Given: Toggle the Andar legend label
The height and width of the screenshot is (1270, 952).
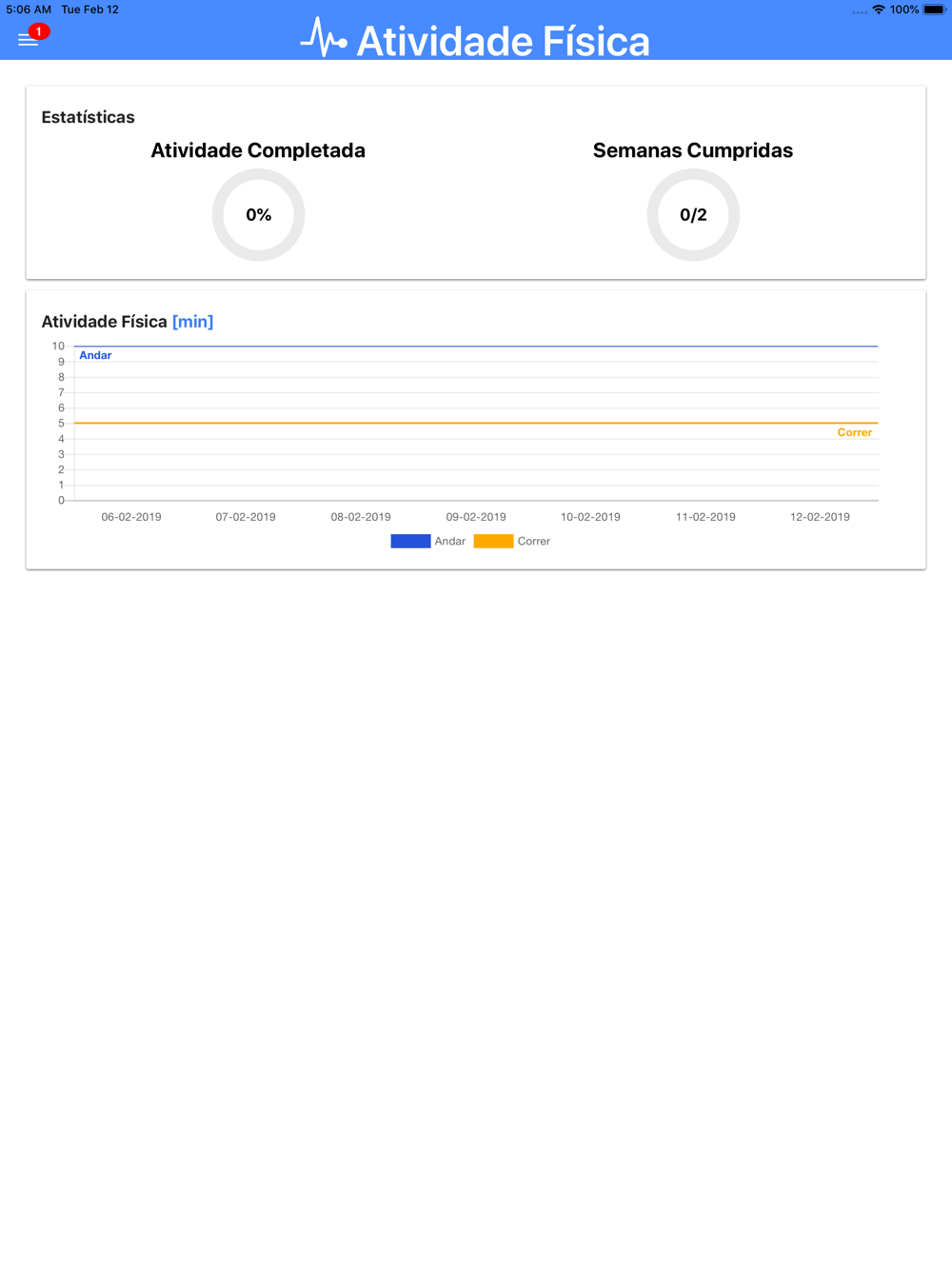Looking at the screenshot, I should coord(449,541).
